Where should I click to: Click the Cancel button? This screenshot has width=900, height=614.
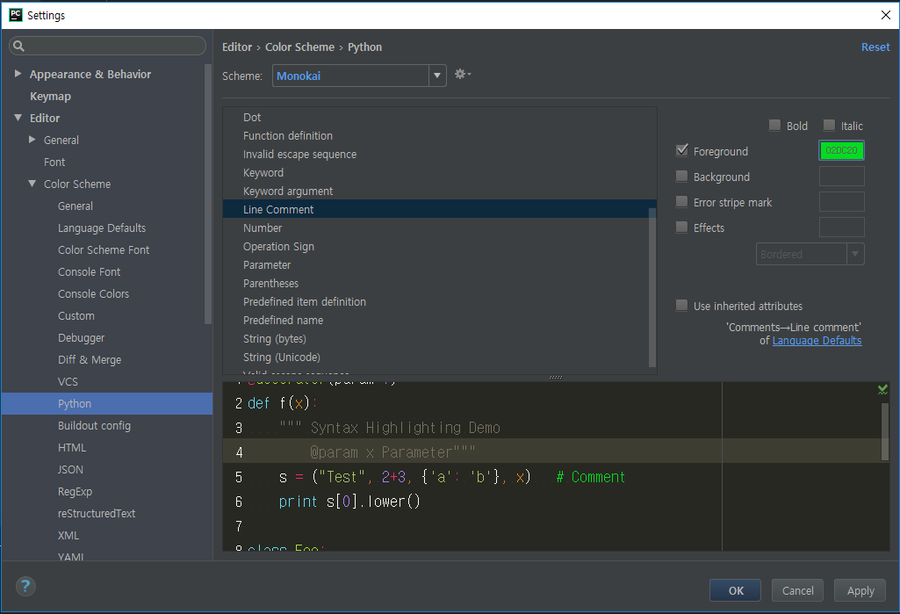(798, 590)
